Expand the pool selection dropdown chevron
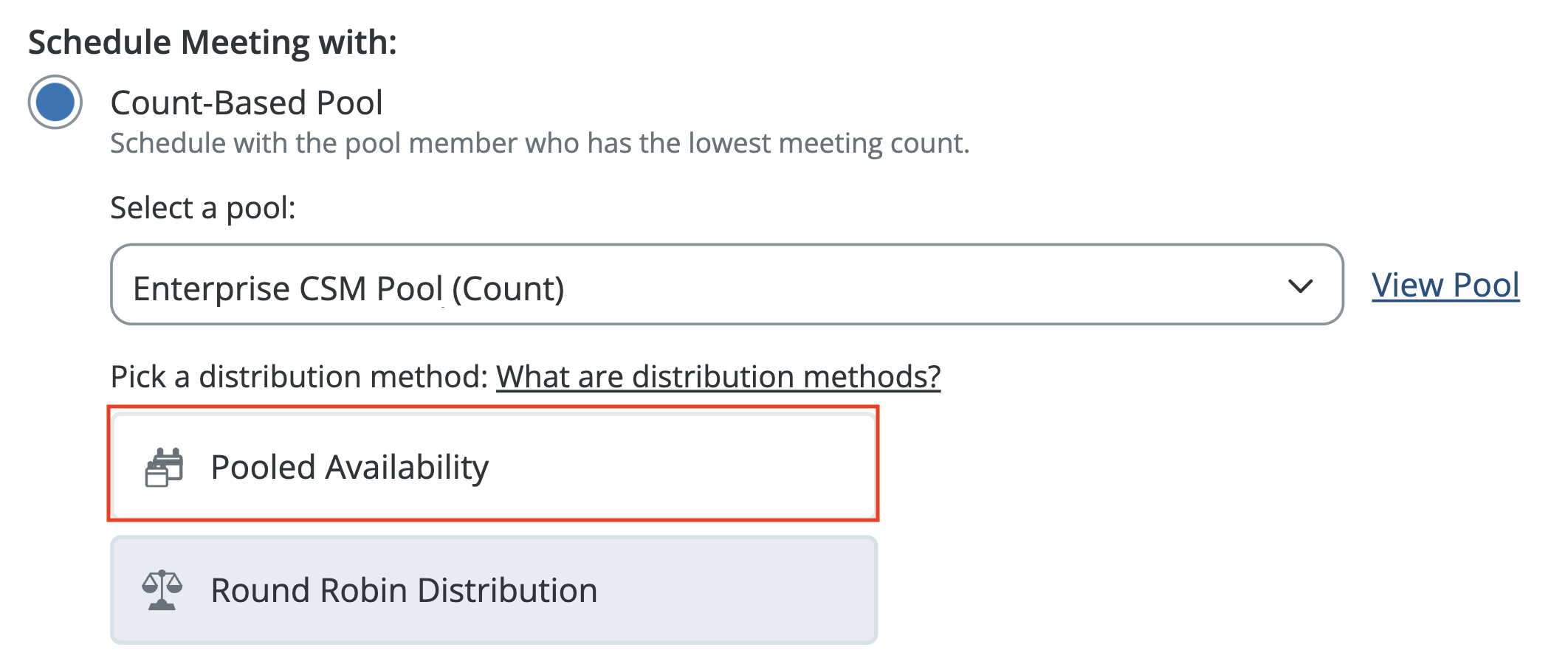1568x664 pixels. click(1299, 286)
